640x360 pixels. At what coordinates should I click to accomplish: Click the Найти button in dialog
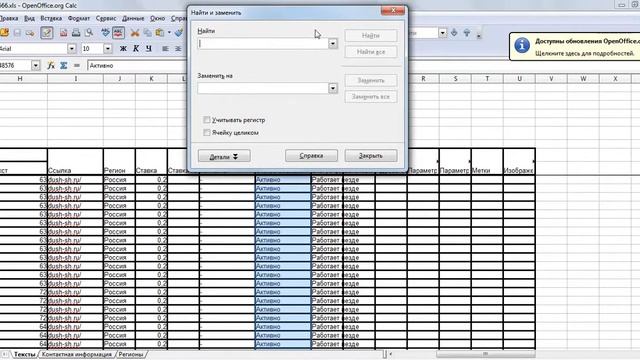pyautogui.click(x=371, y=36)
